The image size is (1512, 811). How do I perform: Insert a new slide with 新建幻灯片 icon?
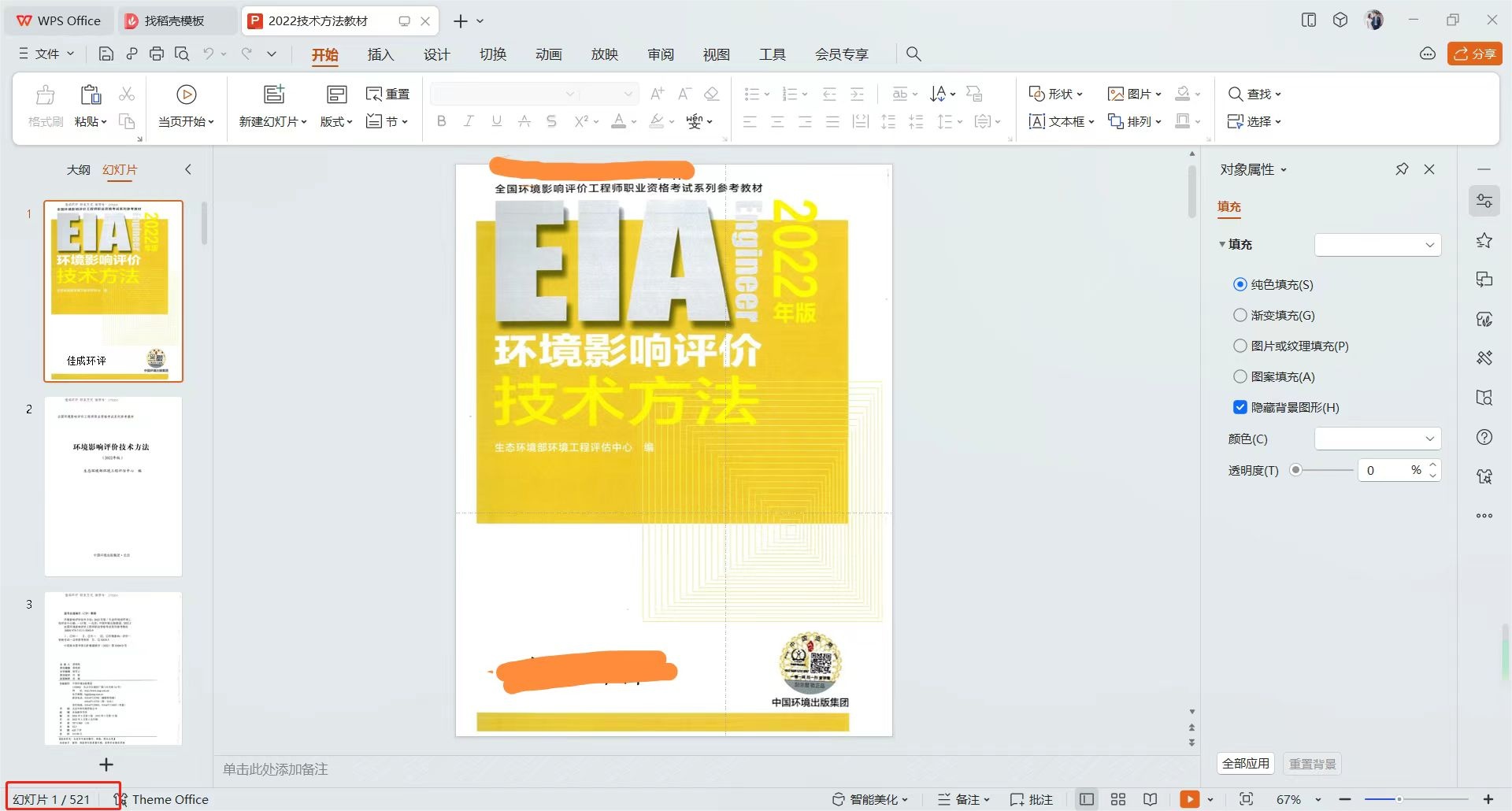(272, 106)
